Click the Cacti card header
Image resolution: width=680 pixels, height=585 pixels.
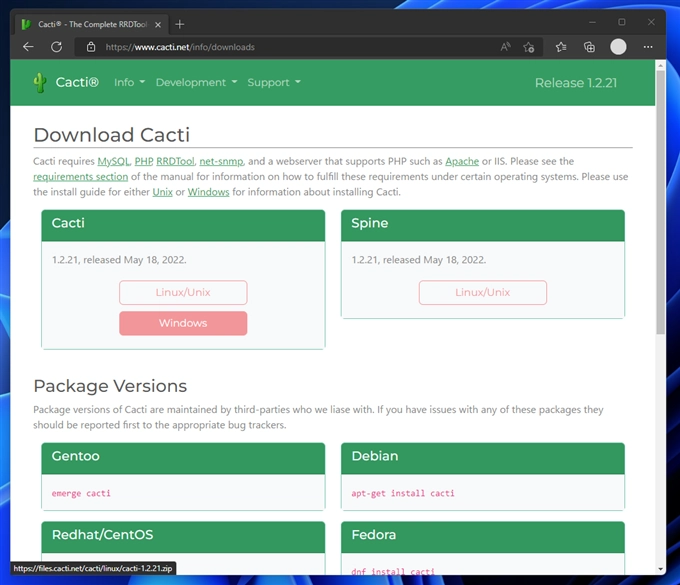(x=183, y=226)
